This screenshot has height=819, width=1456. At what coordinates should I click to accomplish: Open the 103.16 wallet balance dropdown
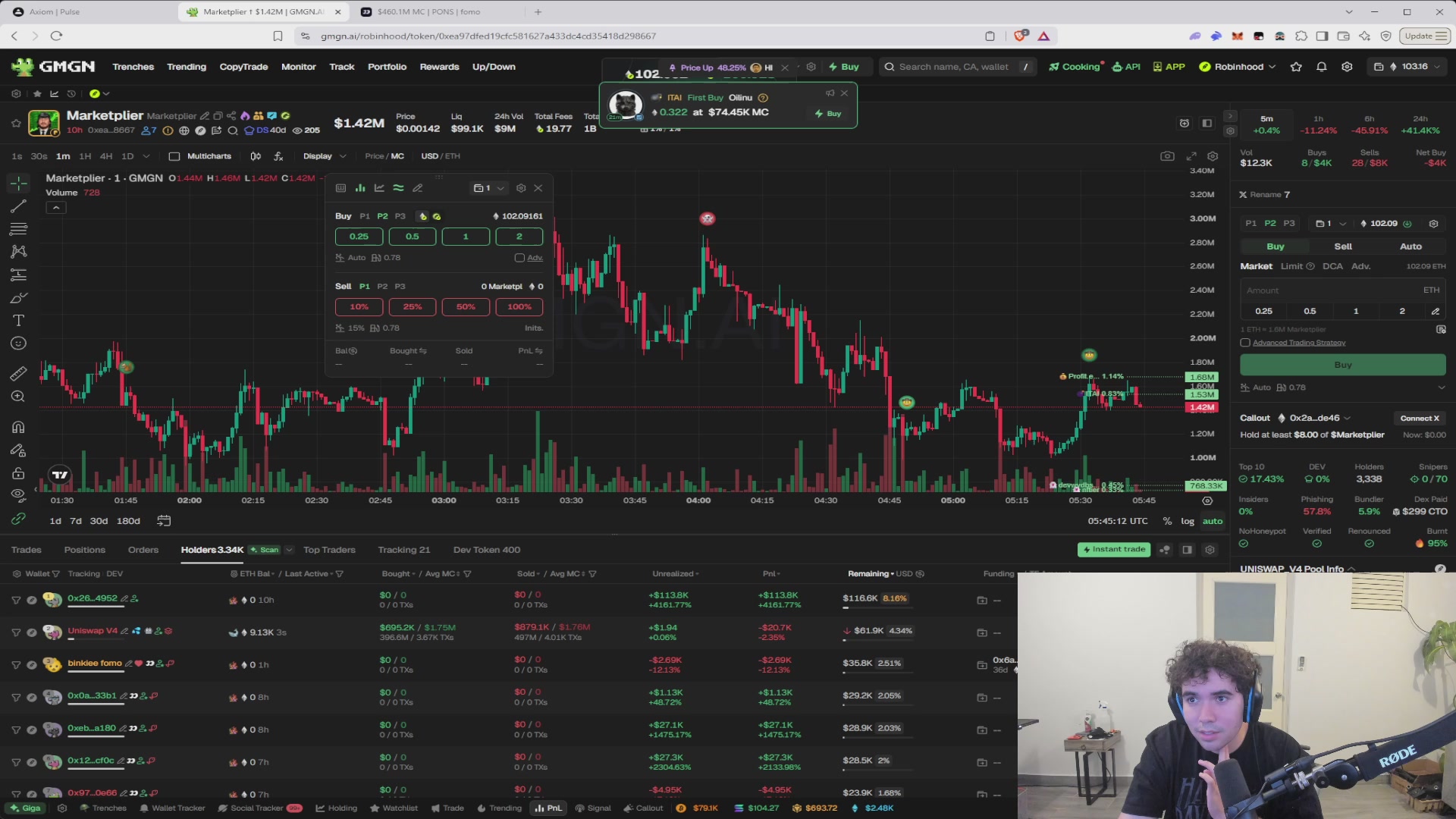(1408, 67)
